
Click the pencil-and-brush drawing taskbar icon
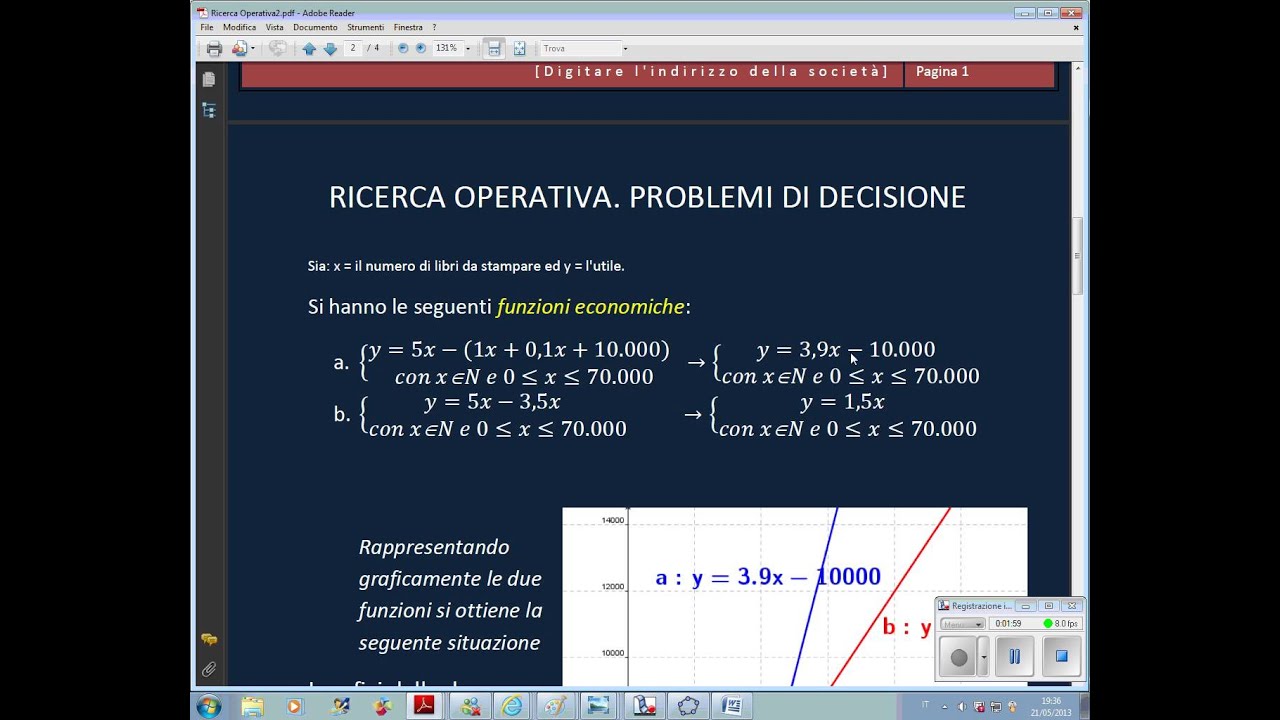[339, 706]
